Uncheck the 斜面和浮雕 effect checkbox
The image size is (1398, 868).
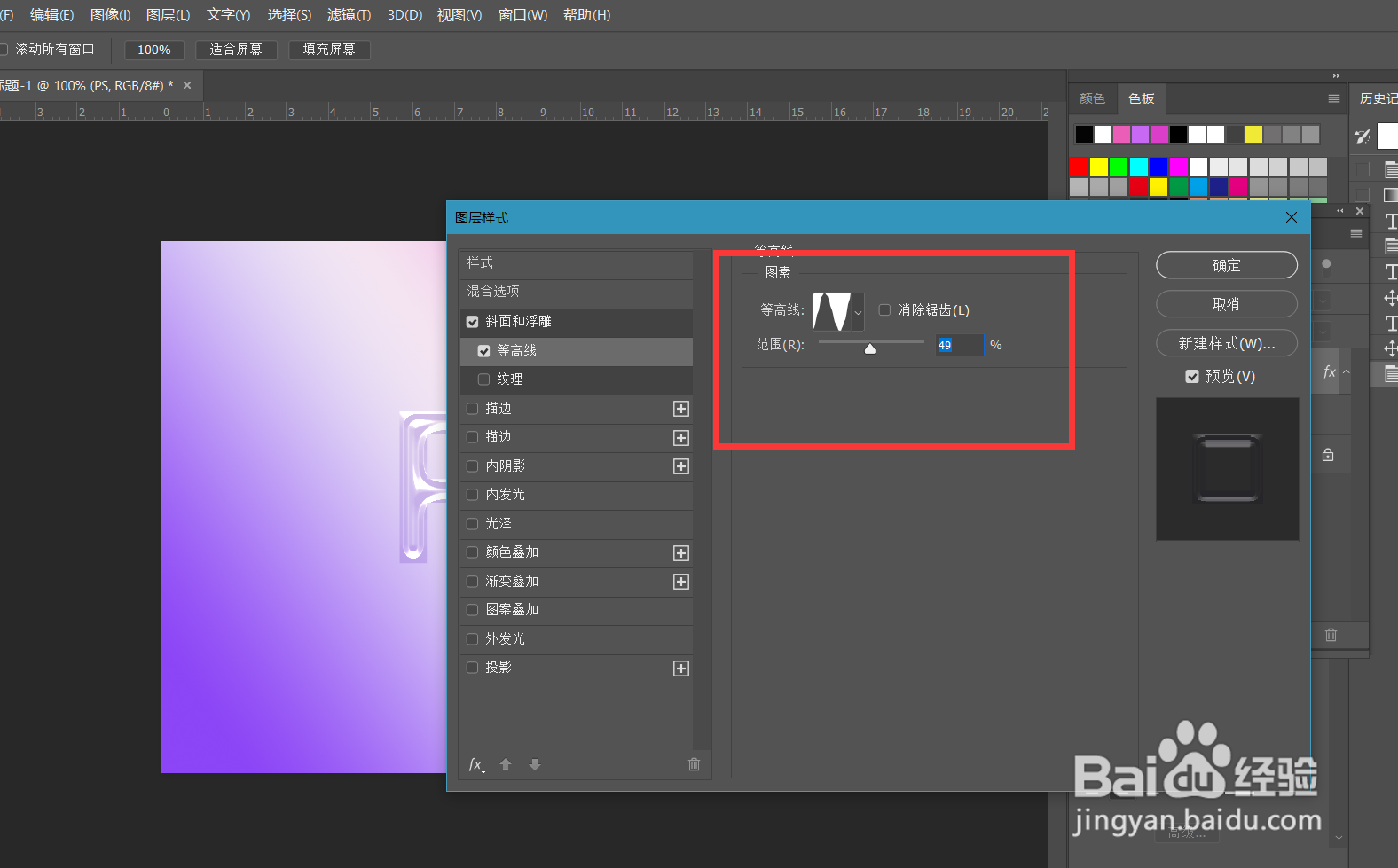coord(472,322)
